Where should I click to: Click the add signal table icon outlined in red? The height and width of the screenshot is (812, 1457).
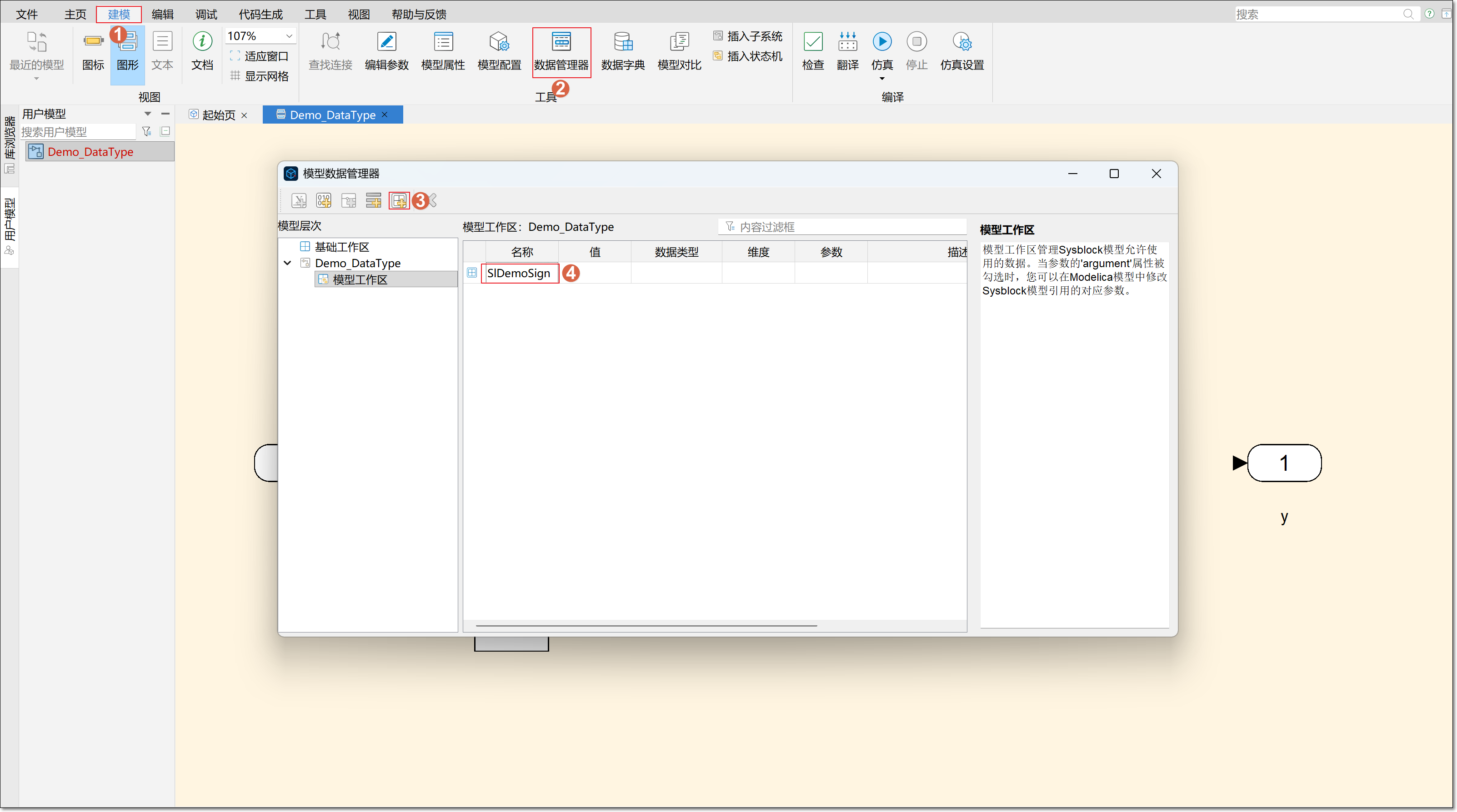399,201
